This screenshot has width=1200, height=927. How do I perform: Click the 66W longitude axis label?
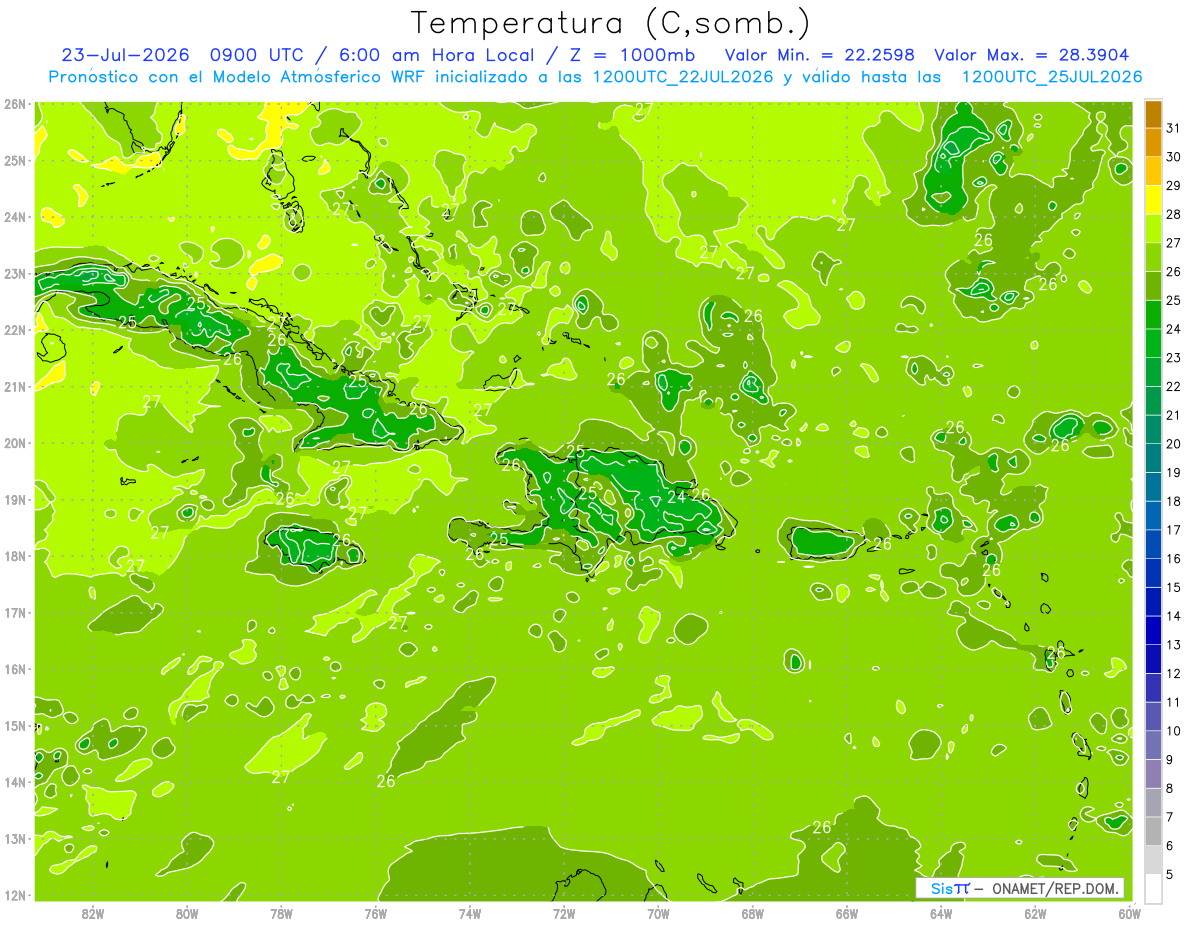tap(847, 912)
